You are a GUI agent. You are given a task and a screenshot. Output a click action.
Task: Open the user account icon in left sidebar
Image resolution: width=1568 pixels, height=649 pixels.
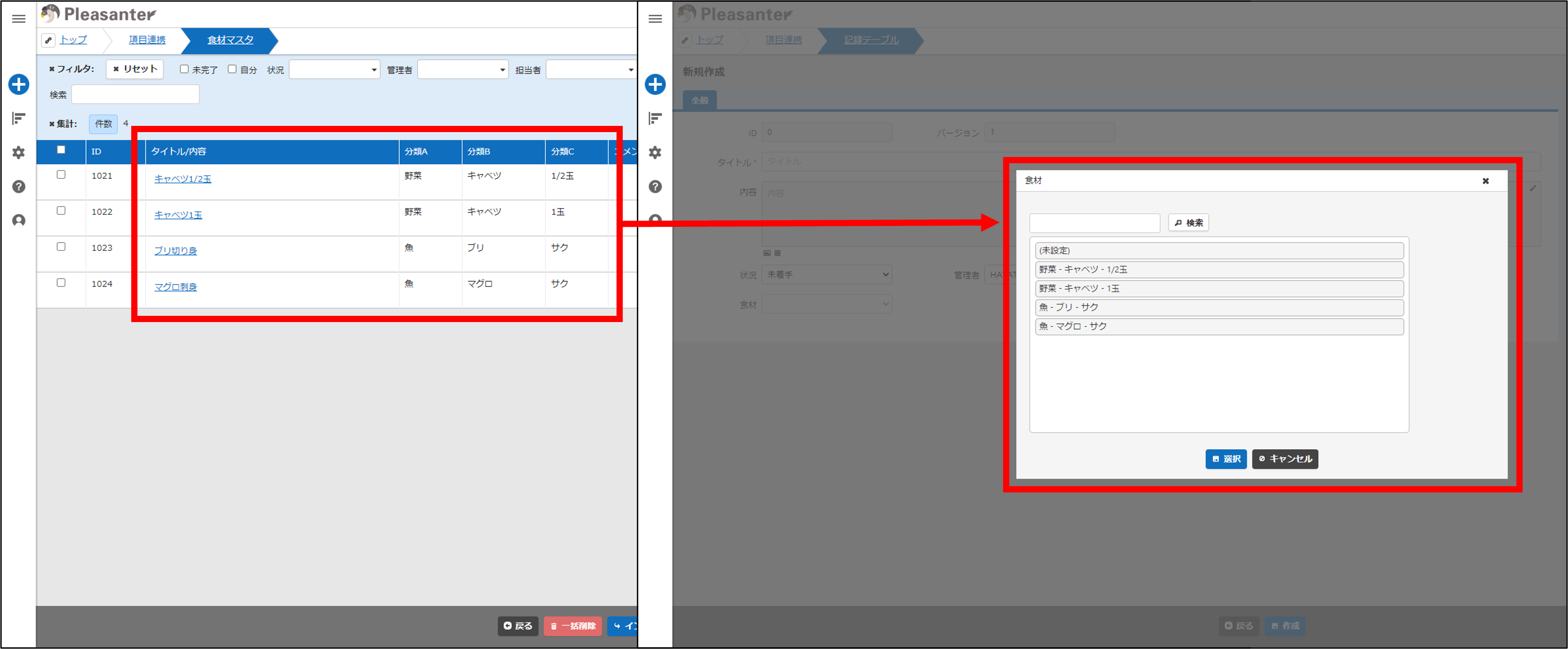[x=19, y=220]
